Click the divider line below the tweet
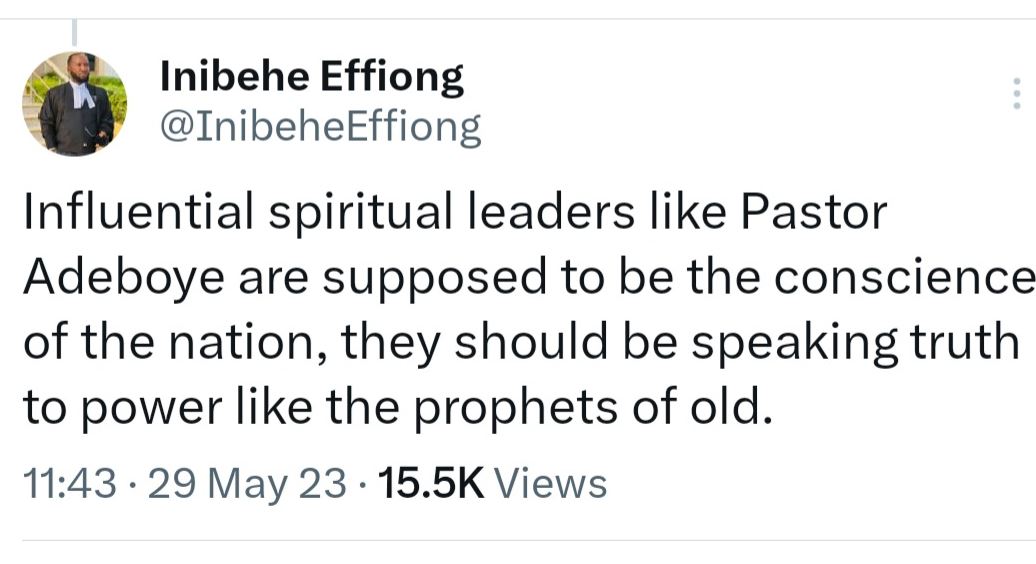 pos(518,541)
